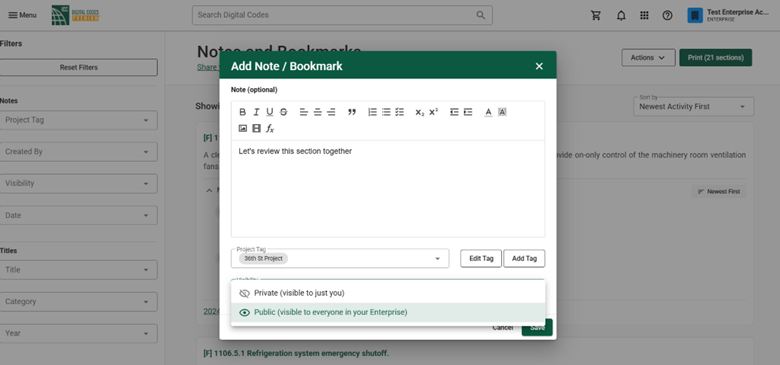Insert an image into the note

pos(243,129)
